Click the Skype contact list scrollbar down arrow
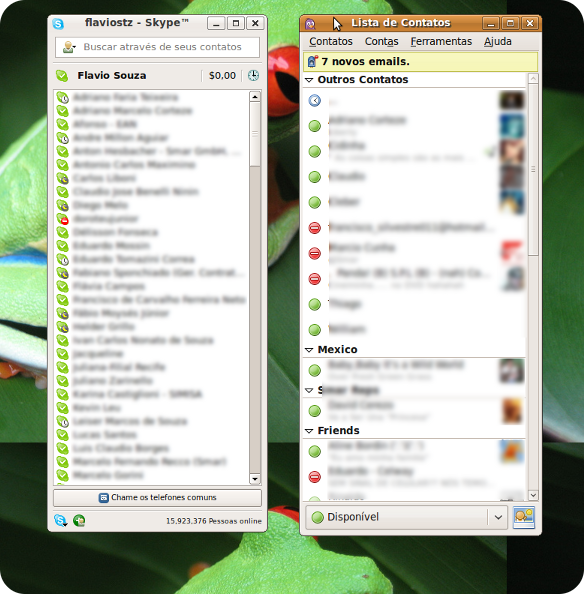Image resolution: width=584 pixels, height=594 pixels. (x=255, y=479)
